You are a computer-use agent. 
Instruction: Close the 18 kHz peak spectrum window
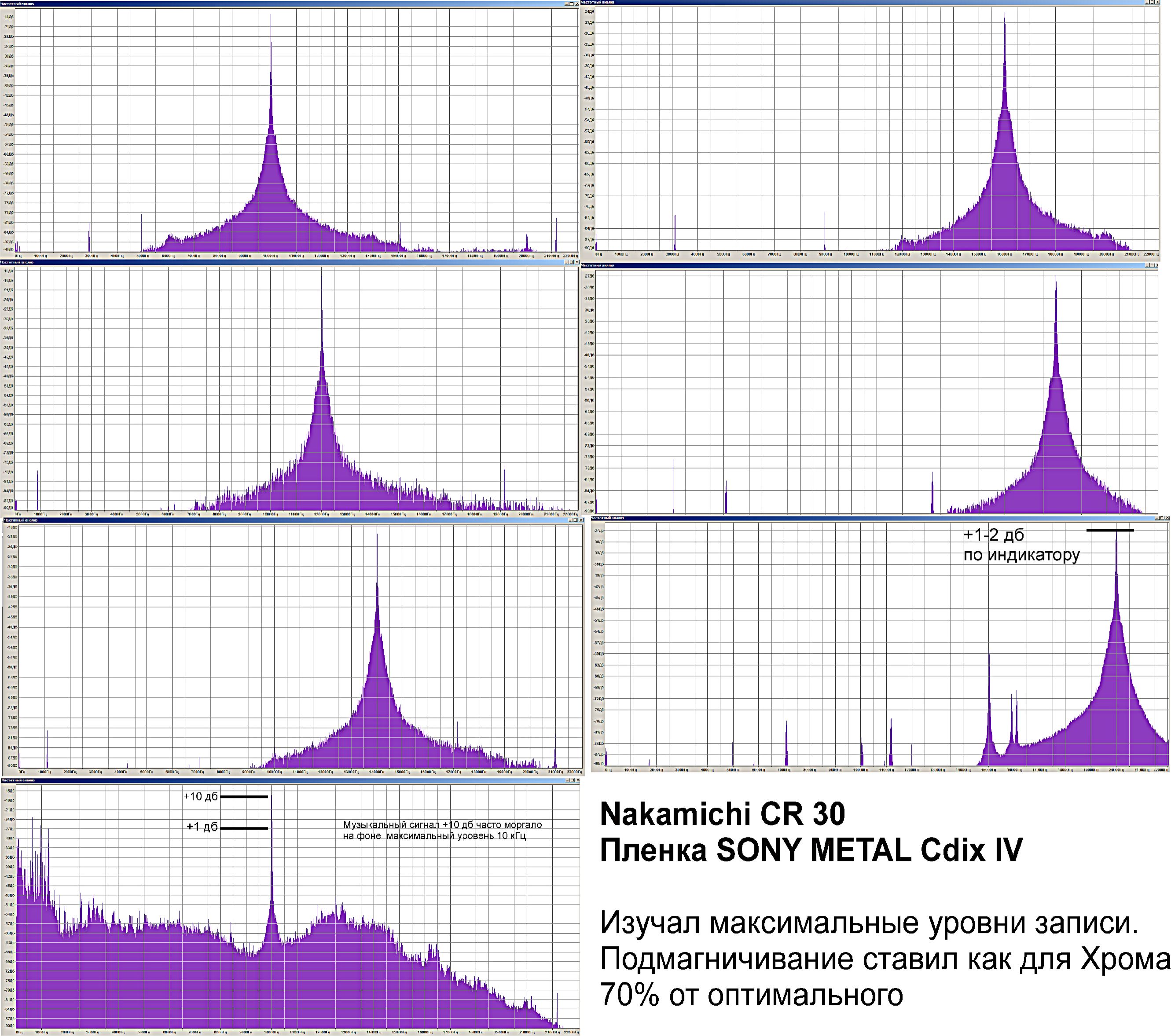(x=1157, y=266)
